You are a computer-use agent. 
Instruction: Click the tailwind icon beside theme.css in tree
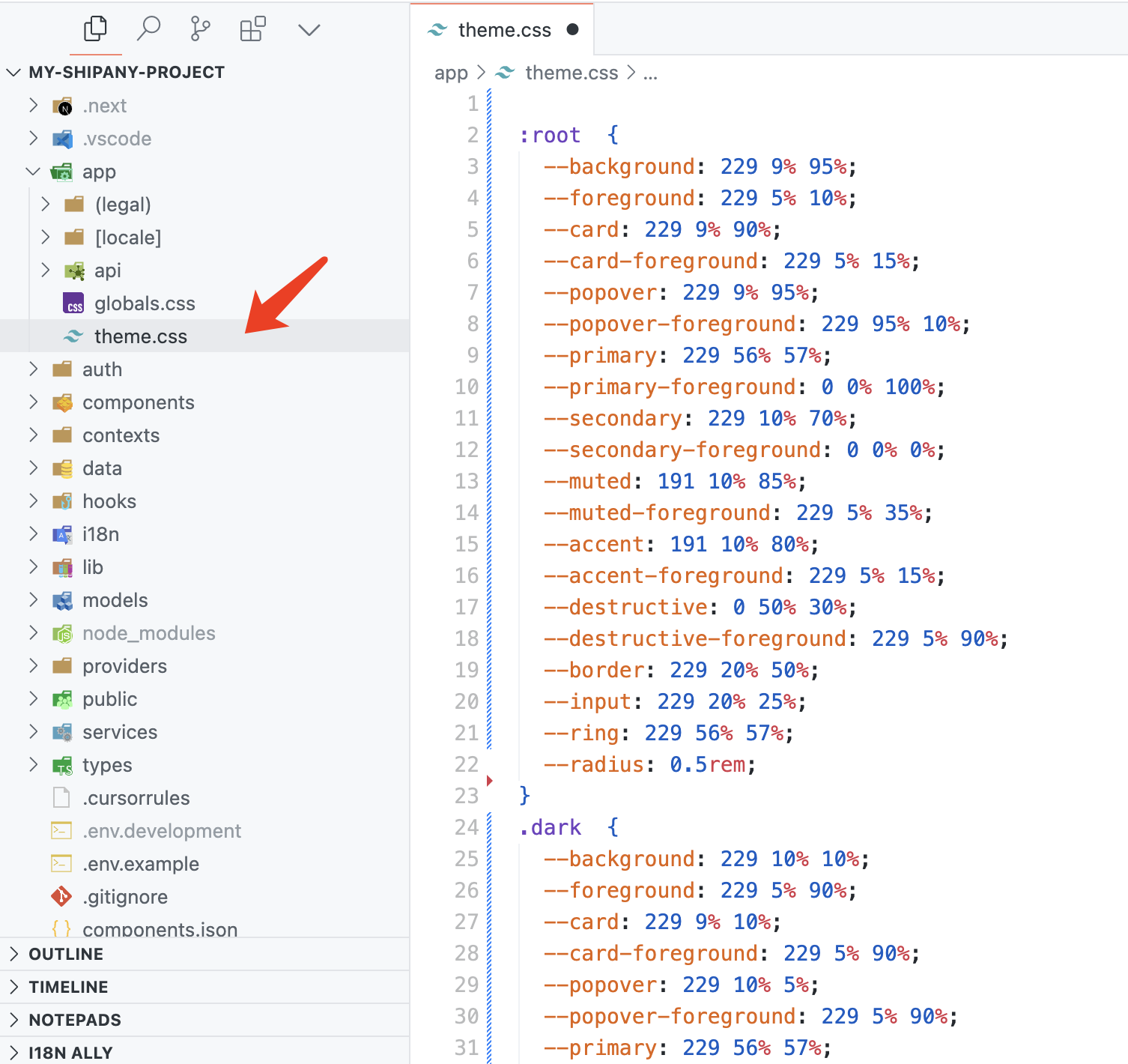pyautogui.click(x=73, y=336)
